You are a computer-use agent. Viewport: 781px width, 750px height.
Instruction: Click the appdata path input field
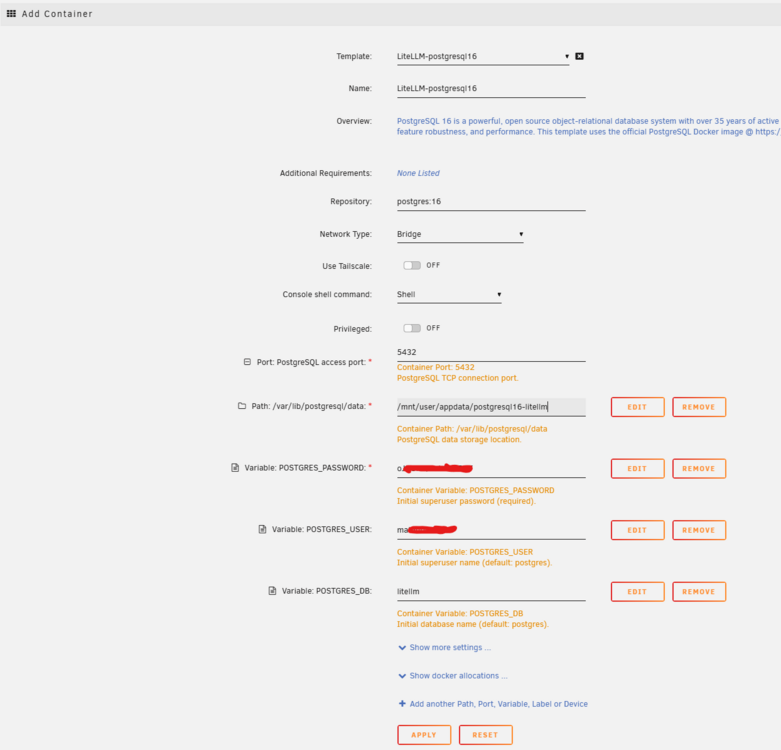(491, 407)
